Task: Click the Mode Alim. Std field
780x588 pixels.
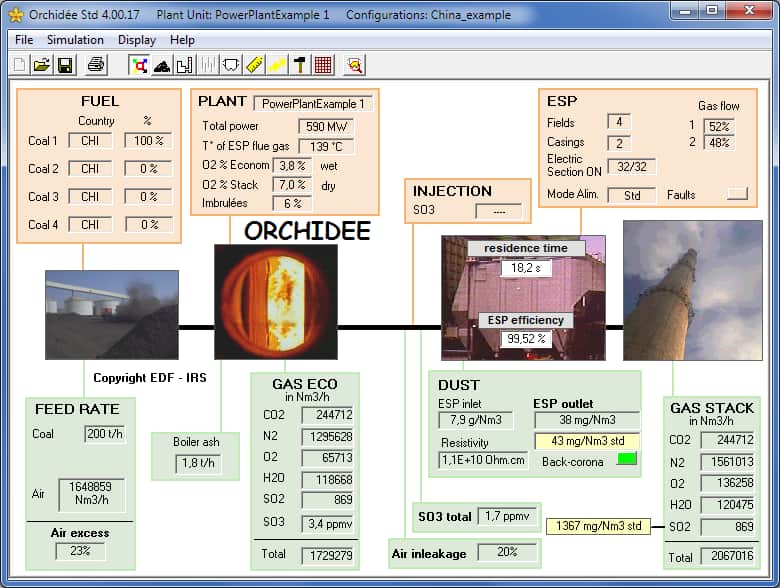Action: click(632, 196)
